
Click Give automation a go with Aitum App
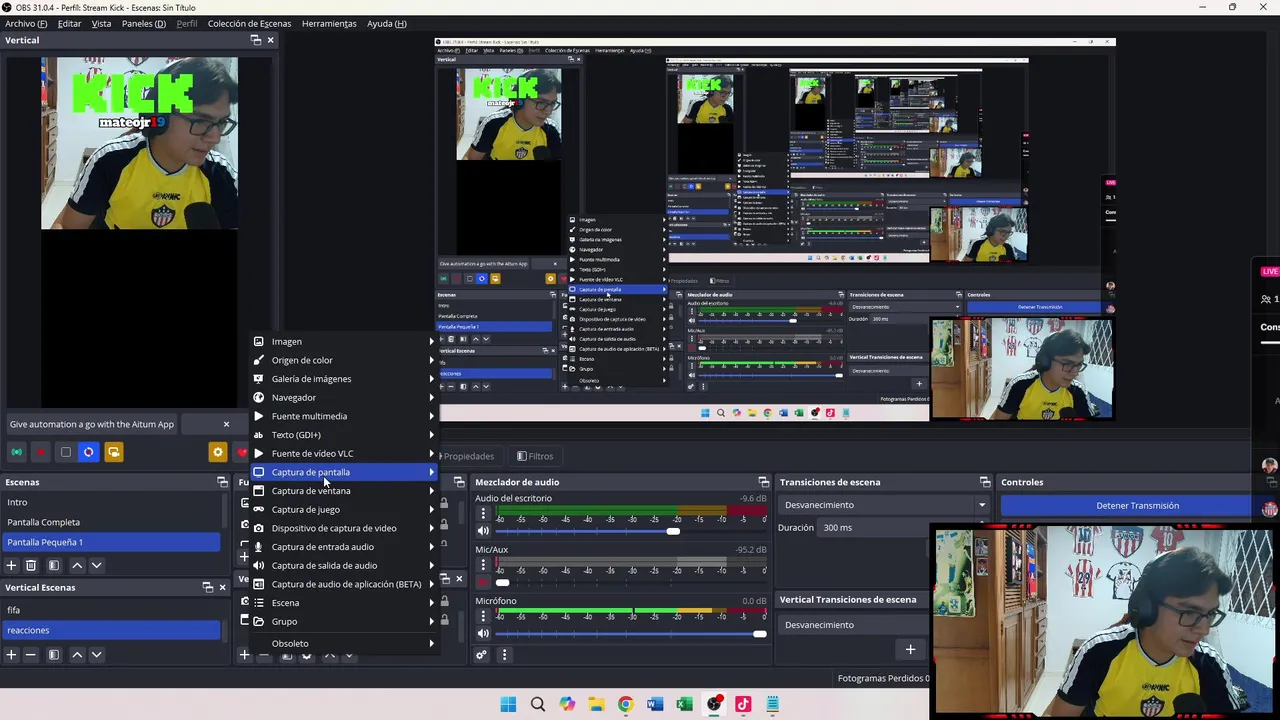(92, 424)
